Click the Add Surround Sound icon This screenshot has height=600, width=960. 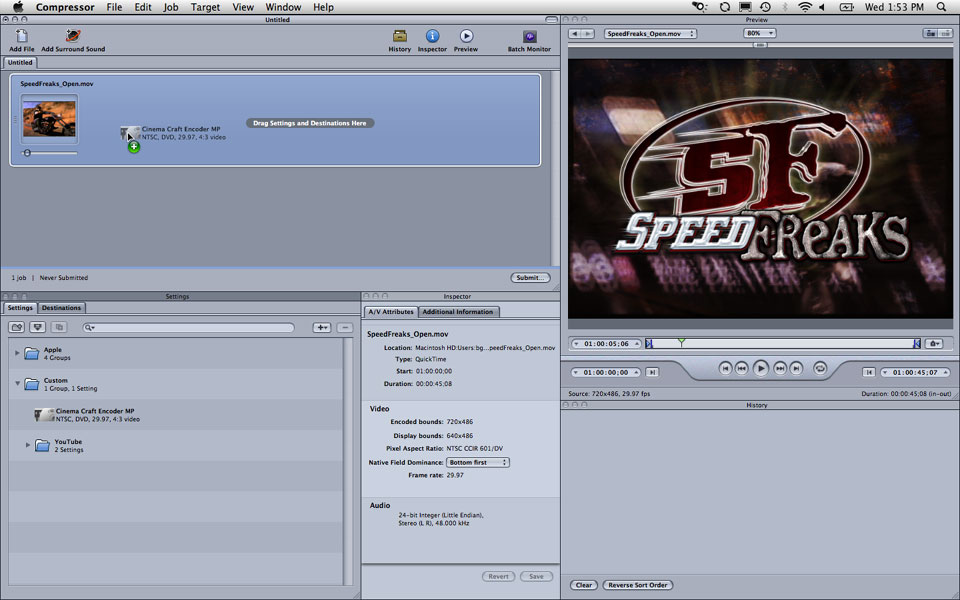coord(73,36)
